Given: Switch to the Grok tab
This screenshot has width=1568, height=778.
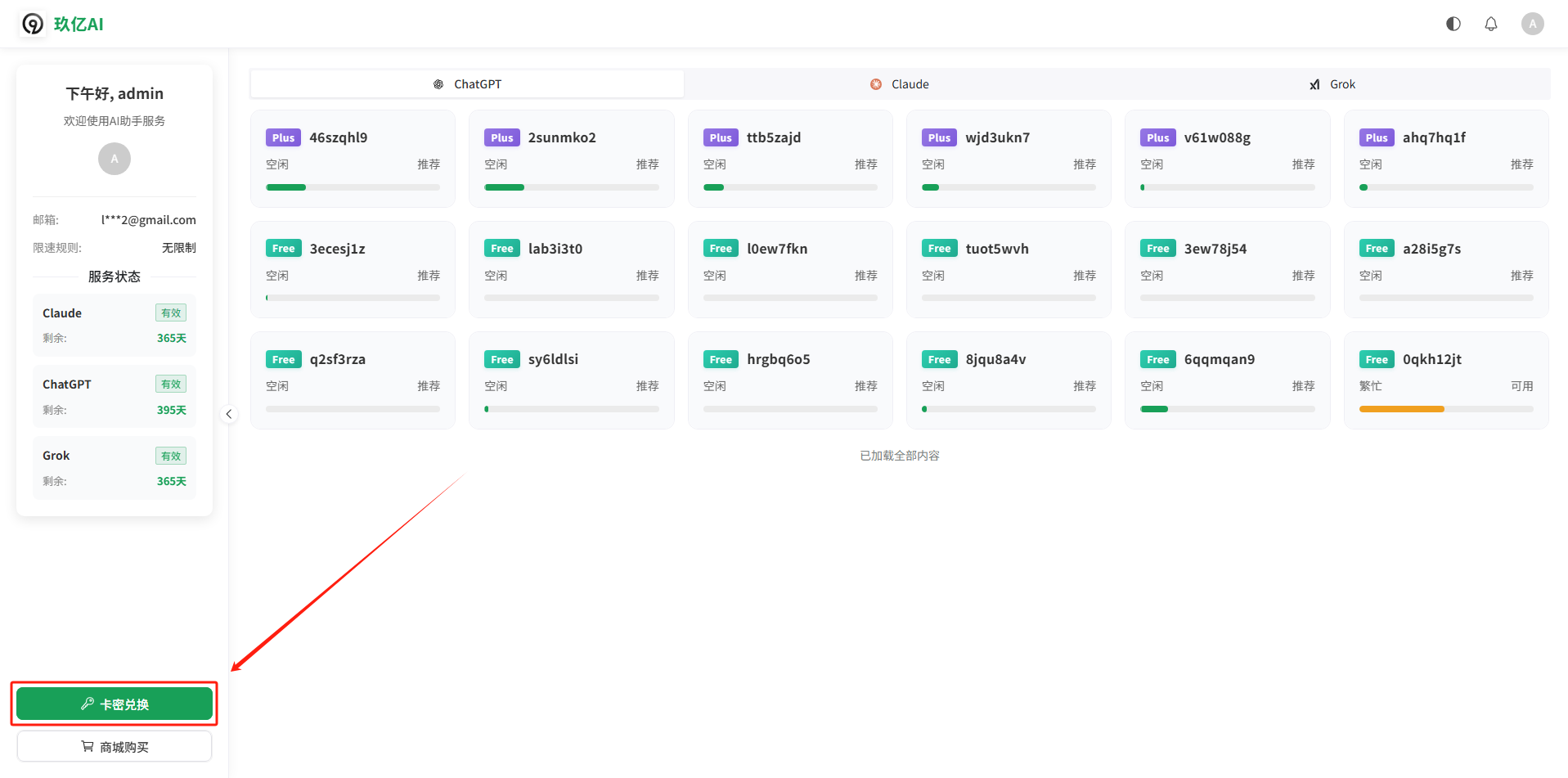Looking at the screenshot, I should tap(1332, 84).
